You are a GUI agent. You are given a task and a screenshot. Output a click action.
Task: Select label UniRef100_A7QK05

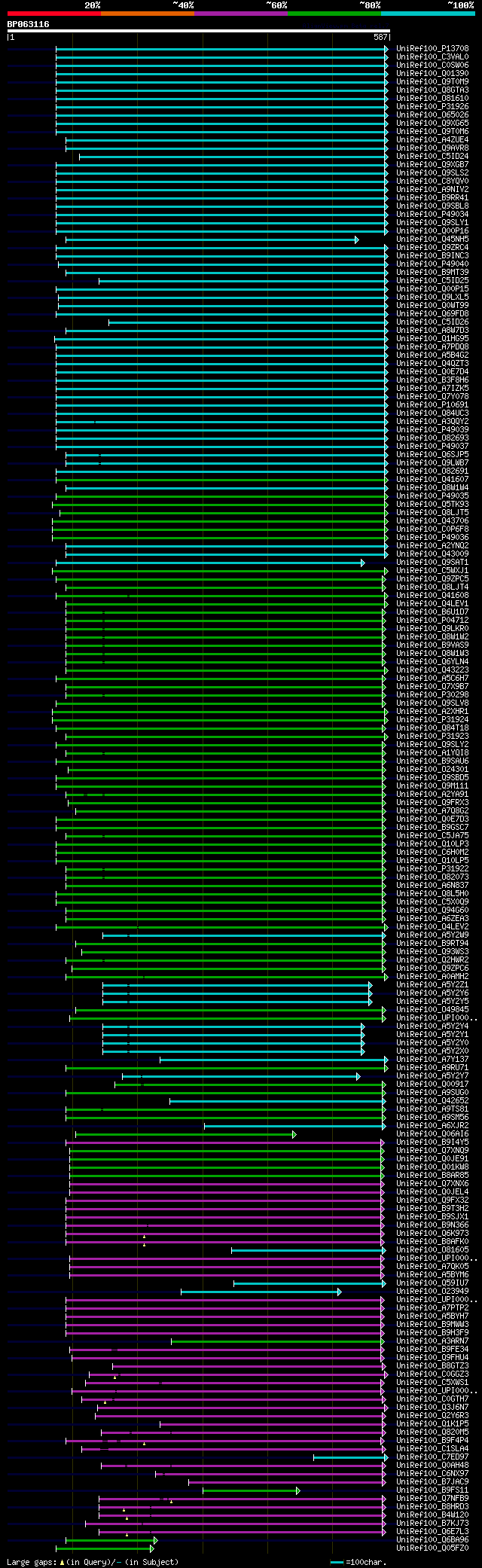(432, 1267)
